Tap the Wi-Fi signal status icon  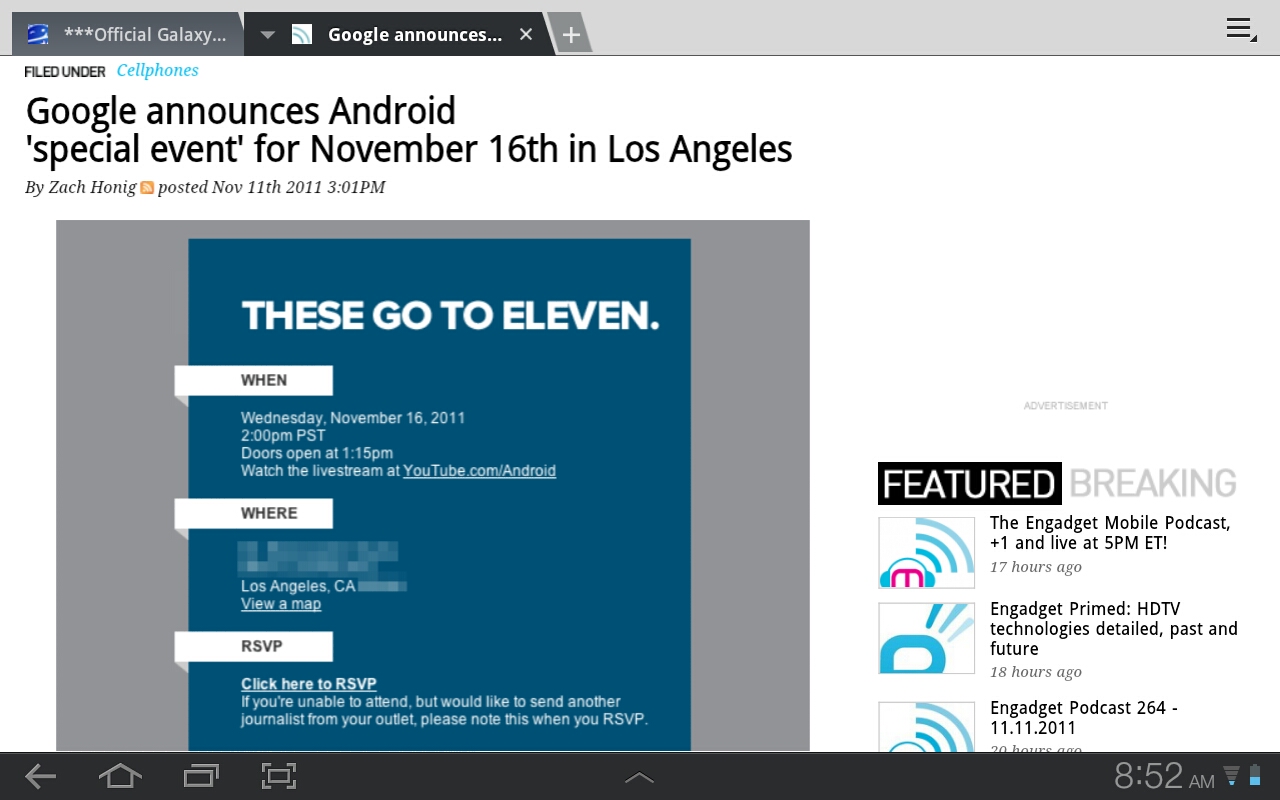tap(1232, 776)
